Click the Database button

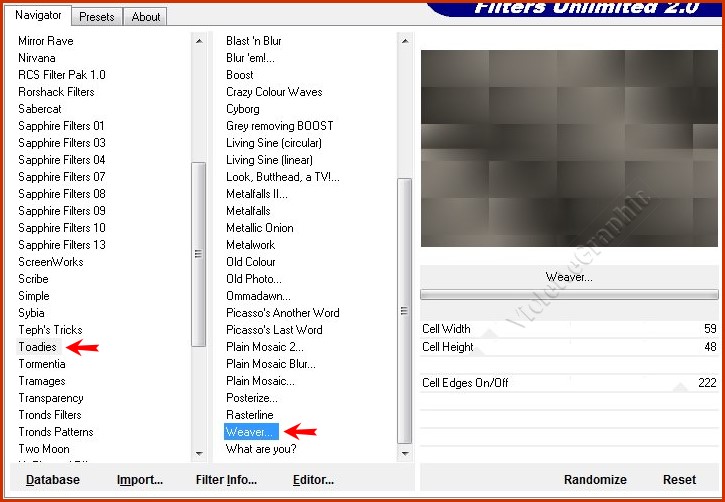coord(53,480)
